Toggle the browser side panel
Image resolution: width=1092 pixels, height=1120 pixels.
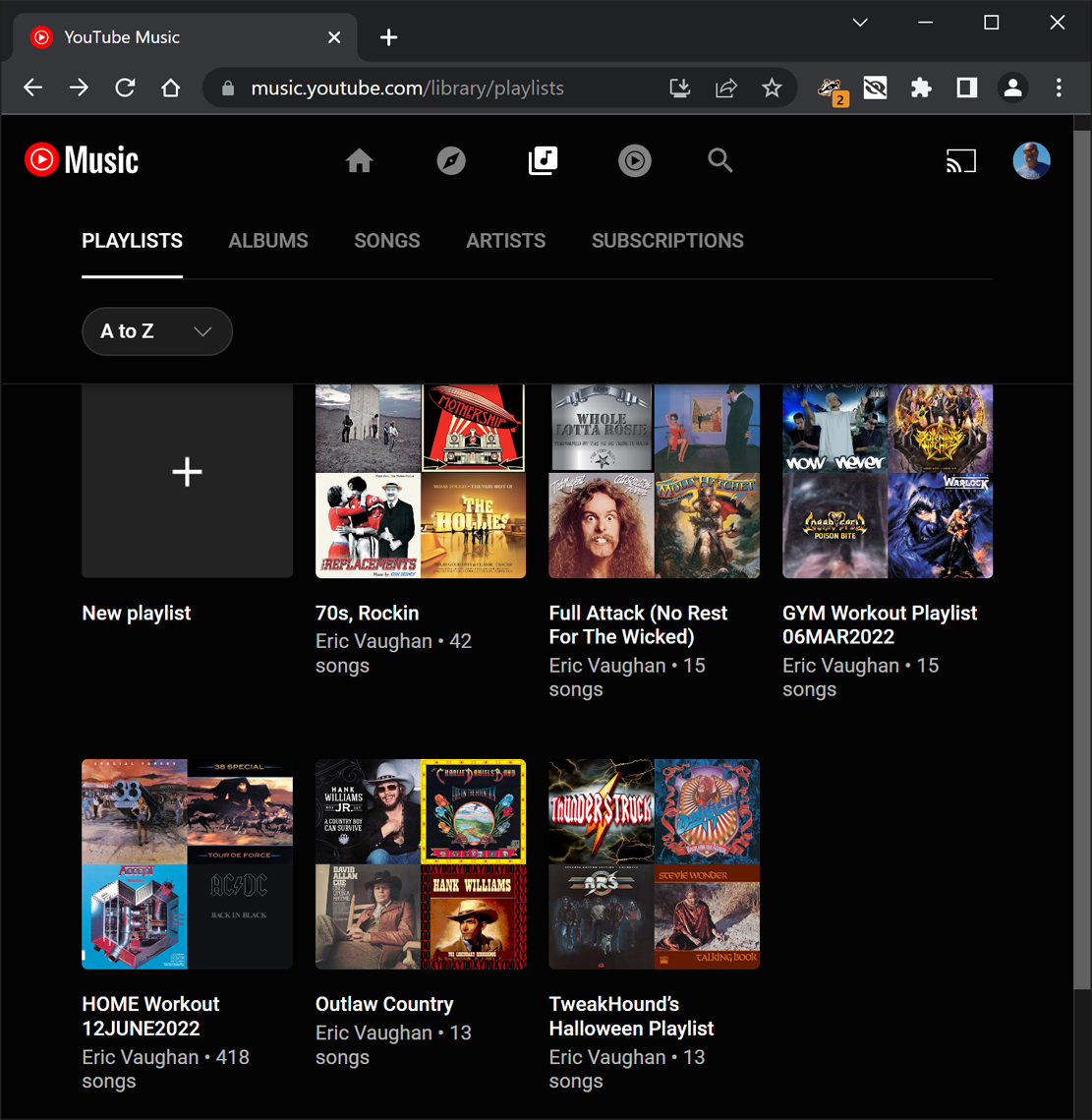coord(967,88)
